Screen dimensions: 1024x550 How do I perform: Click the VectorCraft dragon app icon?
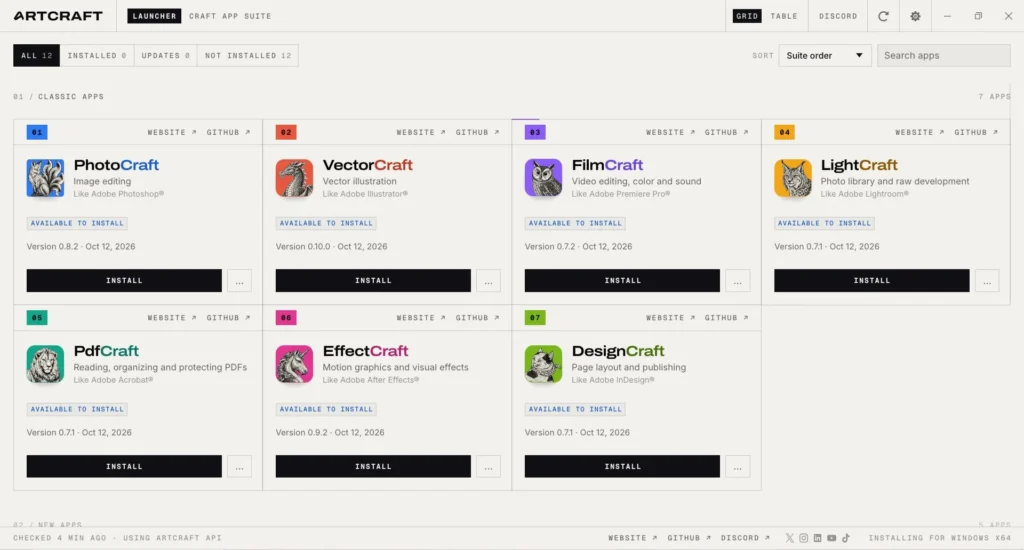(294, 178)
